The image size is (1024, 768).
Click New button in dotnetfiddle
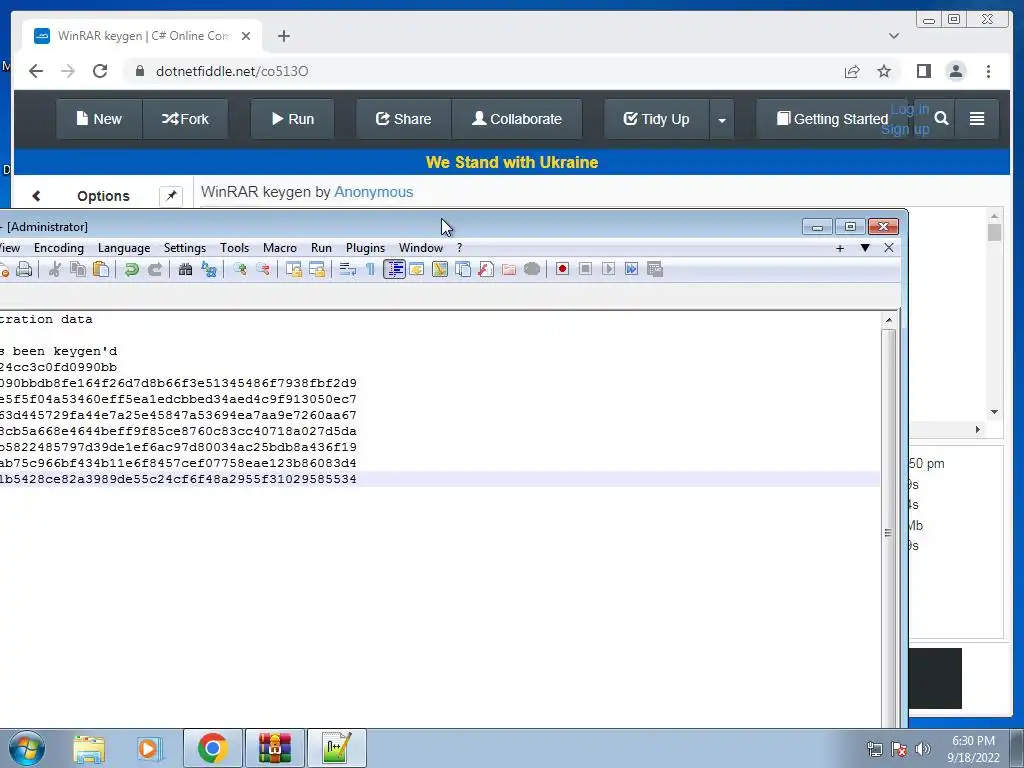99,119
